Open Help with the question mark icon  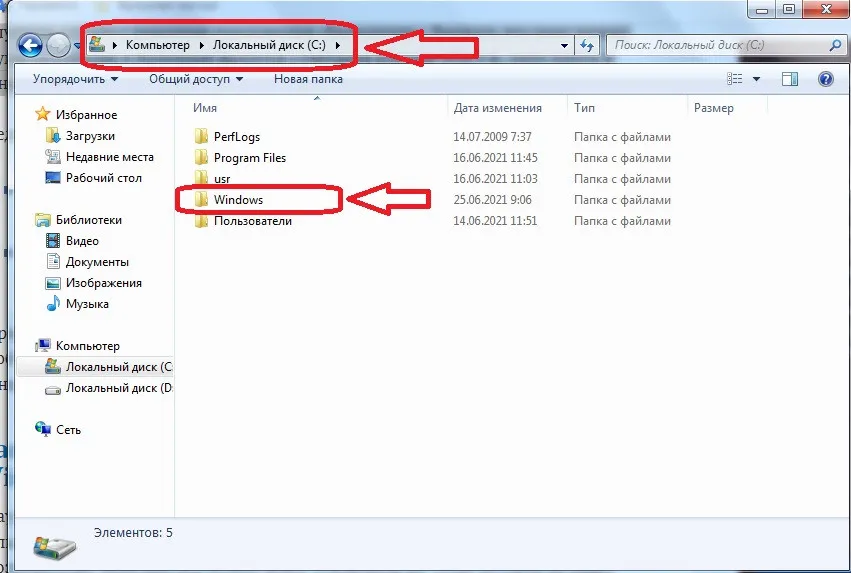click(x=825, y=79)
